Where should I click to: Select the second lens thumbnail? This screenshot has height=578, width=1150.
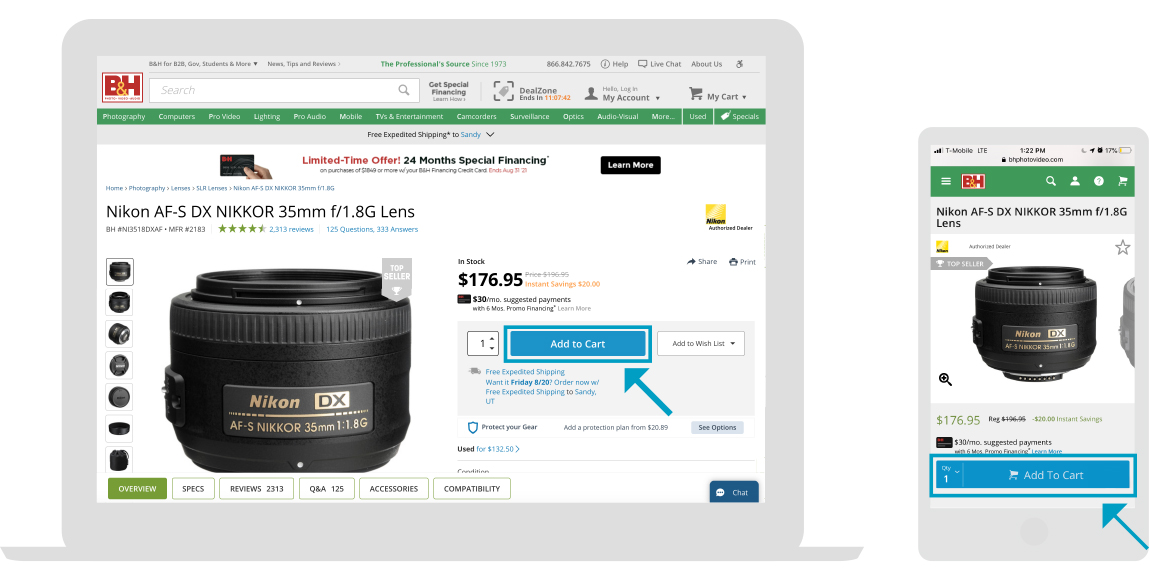120,302
